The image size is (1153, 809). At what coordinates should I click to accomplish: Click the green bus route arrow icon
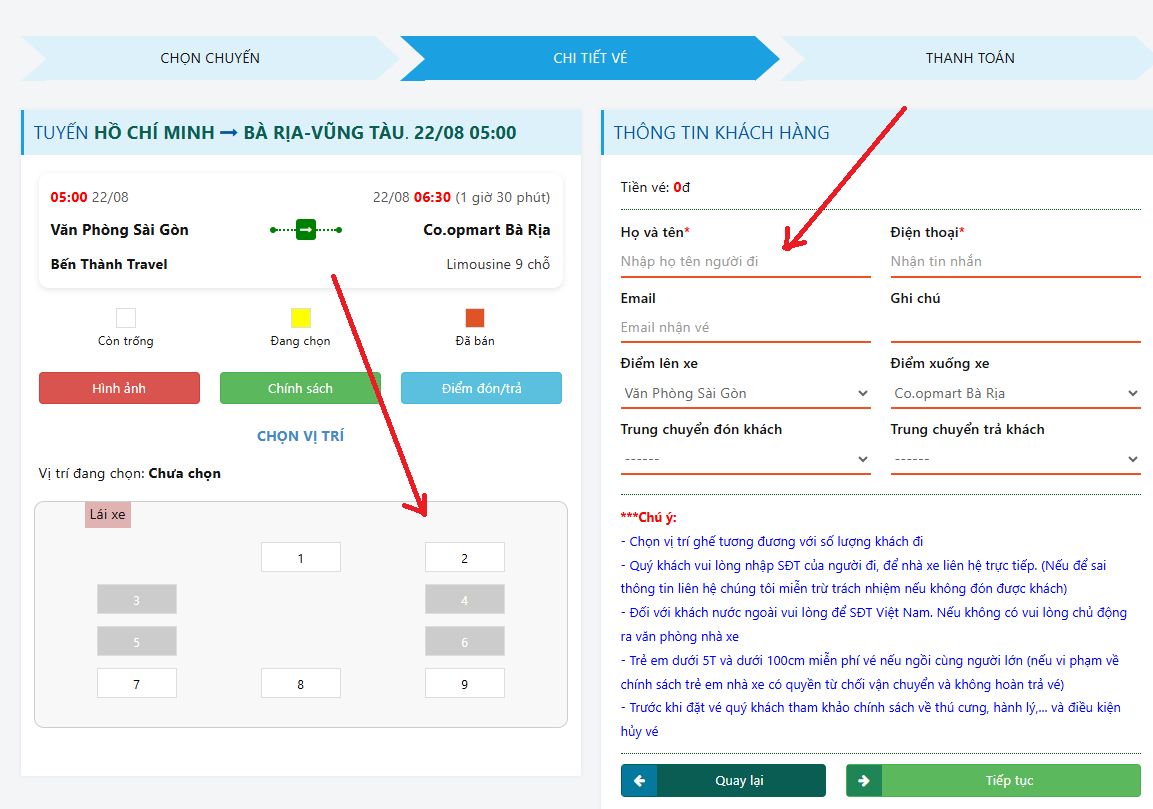pyautogui.click(x=306, y=229)
